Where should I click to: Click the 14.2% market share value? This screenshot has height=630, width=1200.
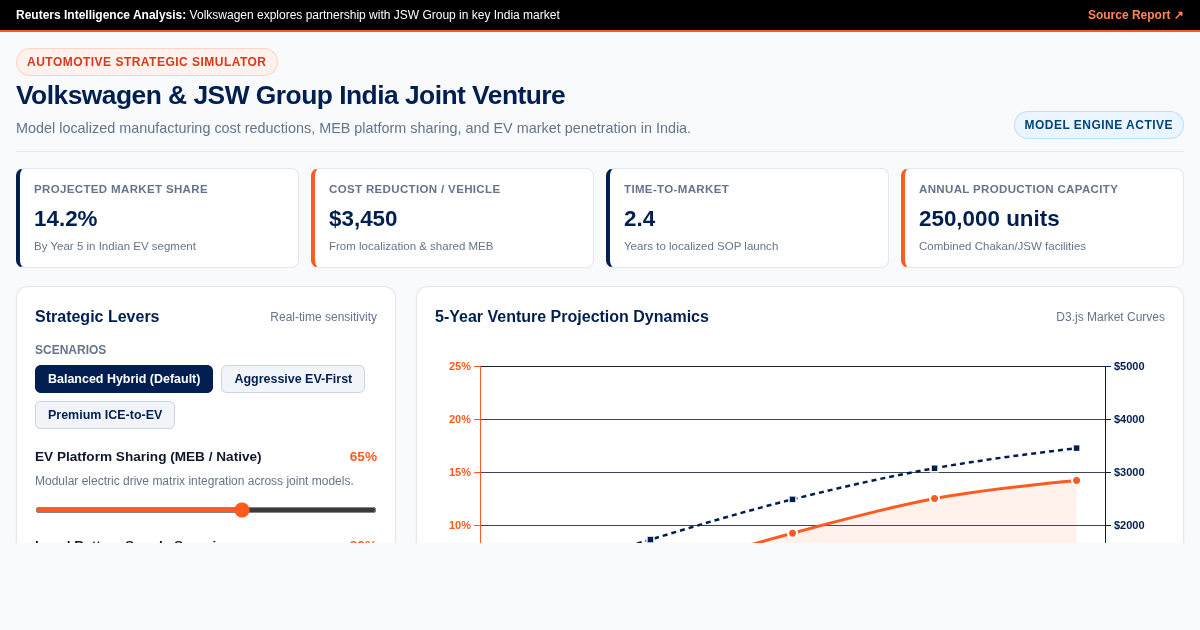point(66,218)
